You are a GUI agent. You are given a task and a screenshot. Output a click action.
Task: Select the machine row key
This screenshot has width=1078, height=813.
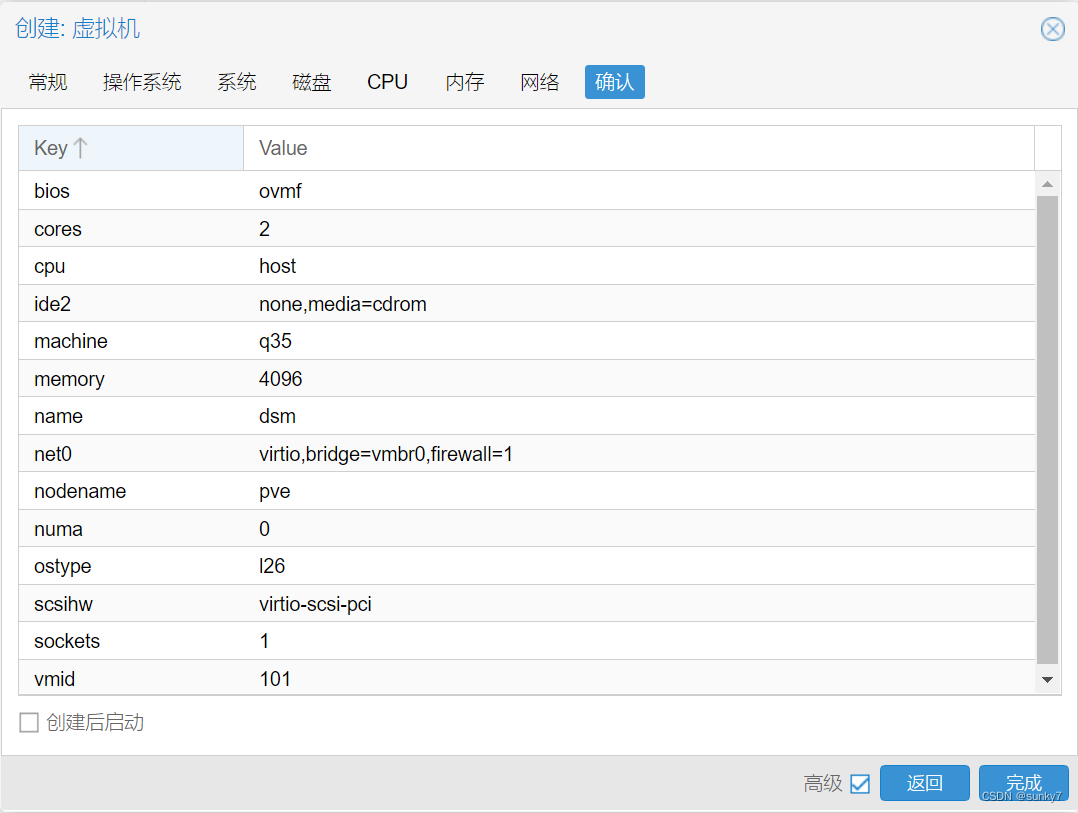pos(71,341)
